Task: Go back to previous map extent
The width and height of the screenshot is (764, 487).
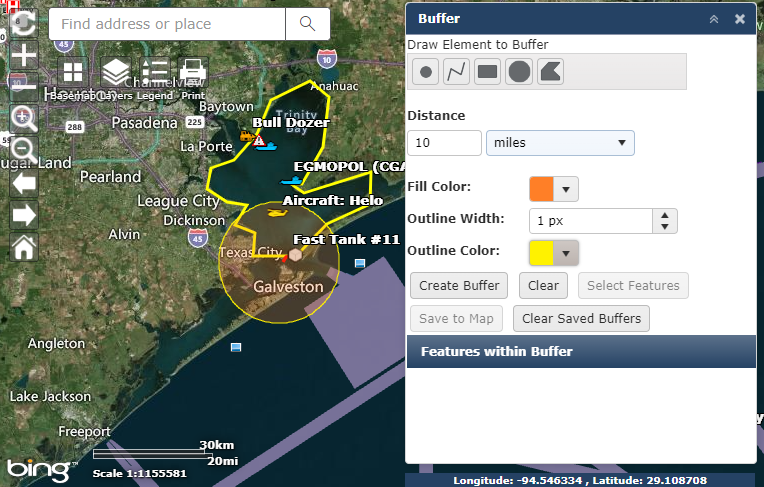Action: 23,183
